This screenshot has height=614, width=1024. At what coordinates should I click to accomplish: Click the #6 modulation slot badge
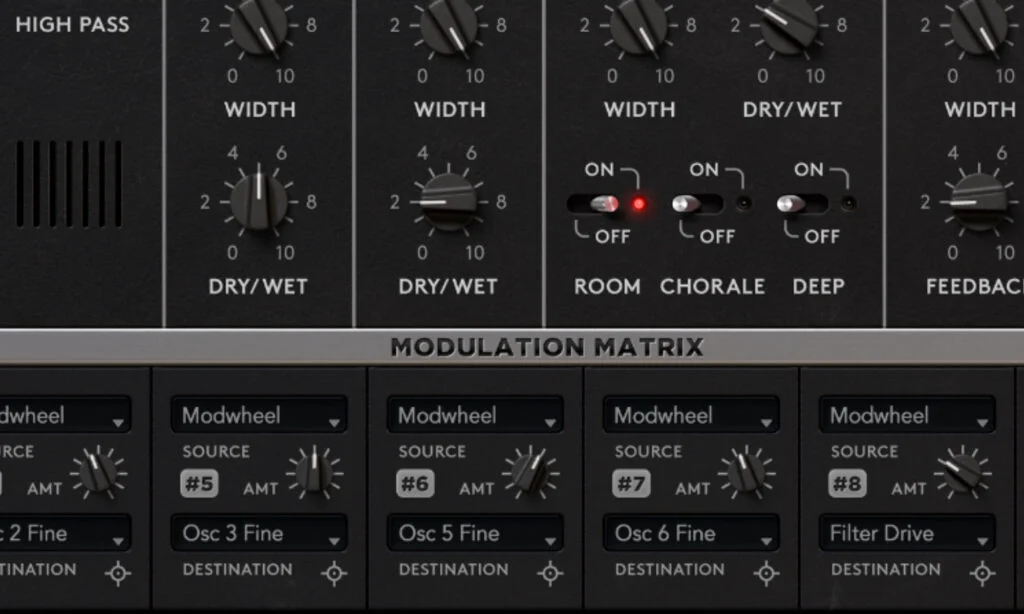pyautogui.click(x=415, y=484)
